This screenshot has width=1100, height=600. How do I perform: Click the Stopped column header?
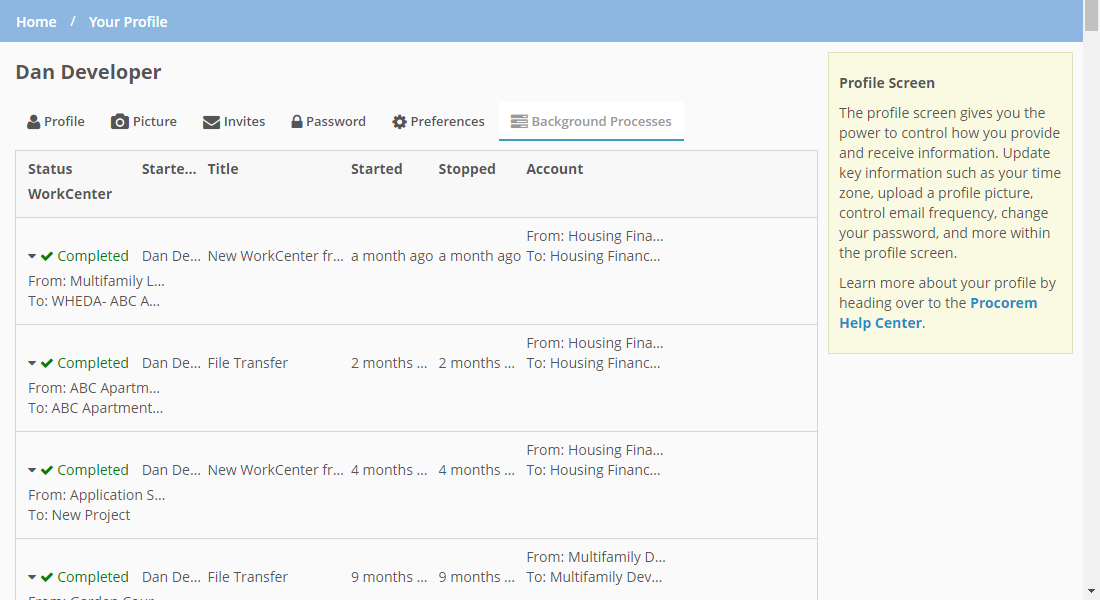[x=467, y=169]
